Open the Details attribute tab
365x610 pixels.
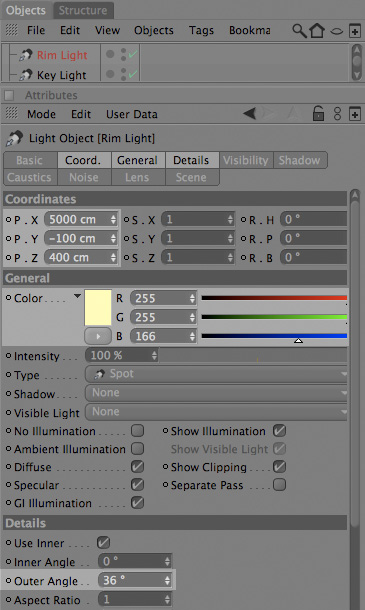tap(191, 160)
